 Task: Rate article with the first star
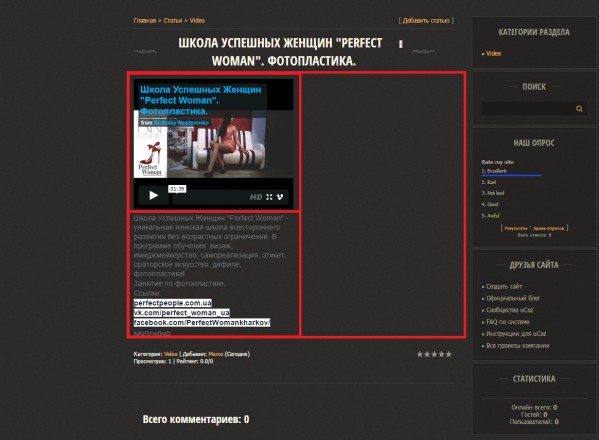click(x=420, y=354)
